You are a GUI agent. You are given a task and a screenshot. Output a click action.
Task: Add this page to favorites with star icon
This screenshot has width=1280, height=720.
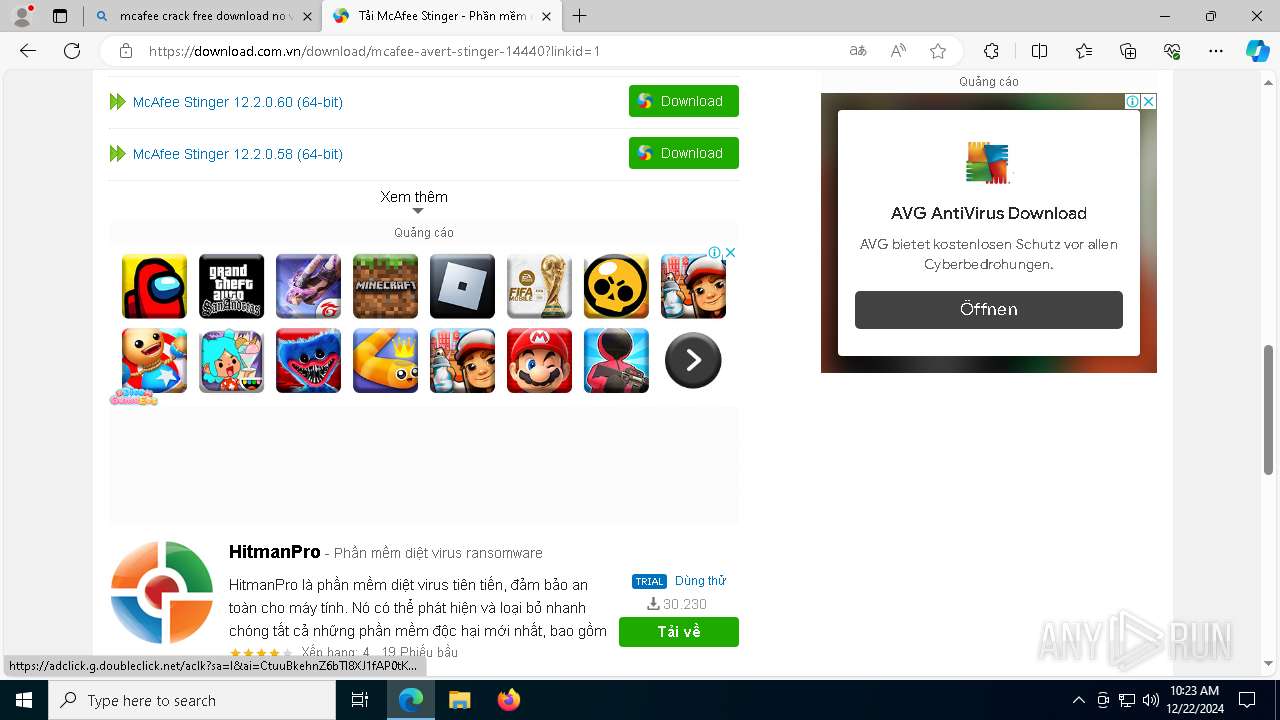[938, 51]
